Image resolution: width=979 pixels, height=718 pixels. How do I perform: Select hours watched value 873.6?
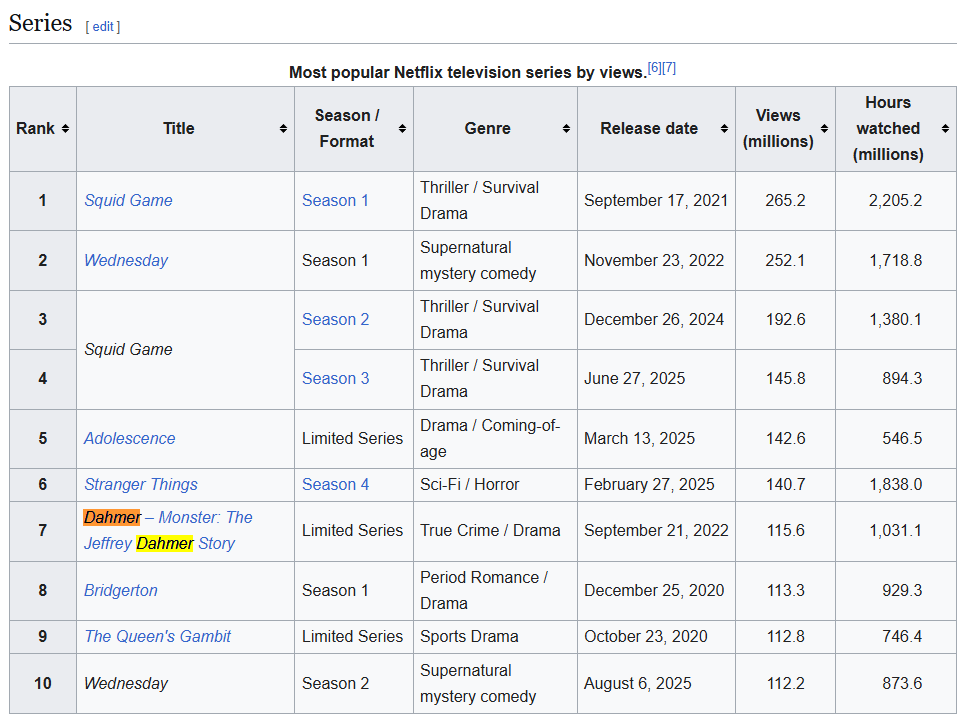902,684
